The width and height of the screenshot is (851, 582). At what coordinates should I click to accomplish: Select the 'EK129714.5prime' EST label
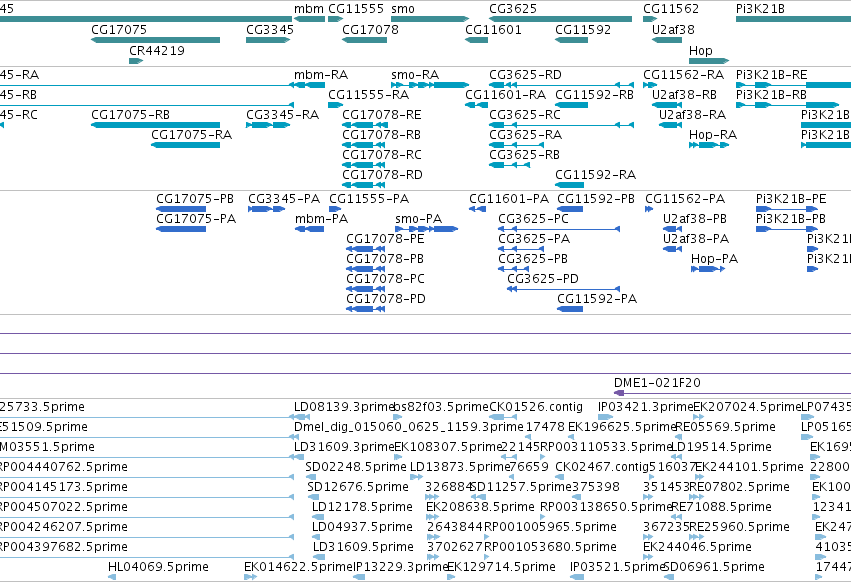tap(501, 567)
